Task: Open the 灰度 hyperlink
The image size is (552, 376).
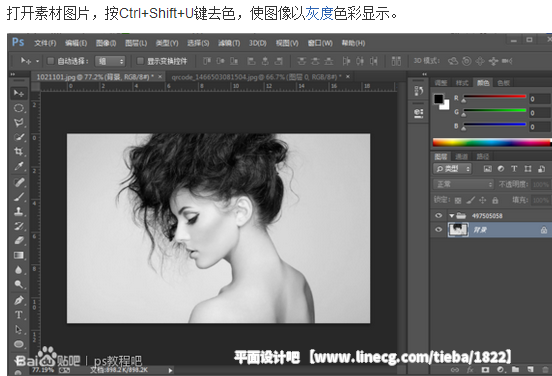Action: coord(319,14)
